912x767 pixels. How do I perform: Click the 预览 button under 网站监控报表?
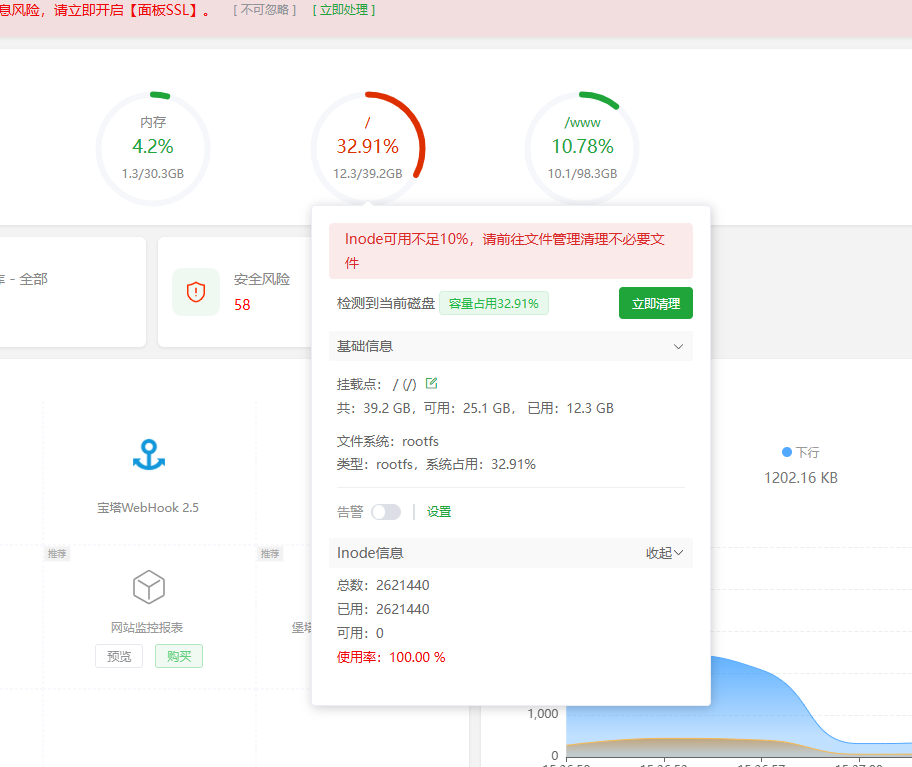pos(119,656)
